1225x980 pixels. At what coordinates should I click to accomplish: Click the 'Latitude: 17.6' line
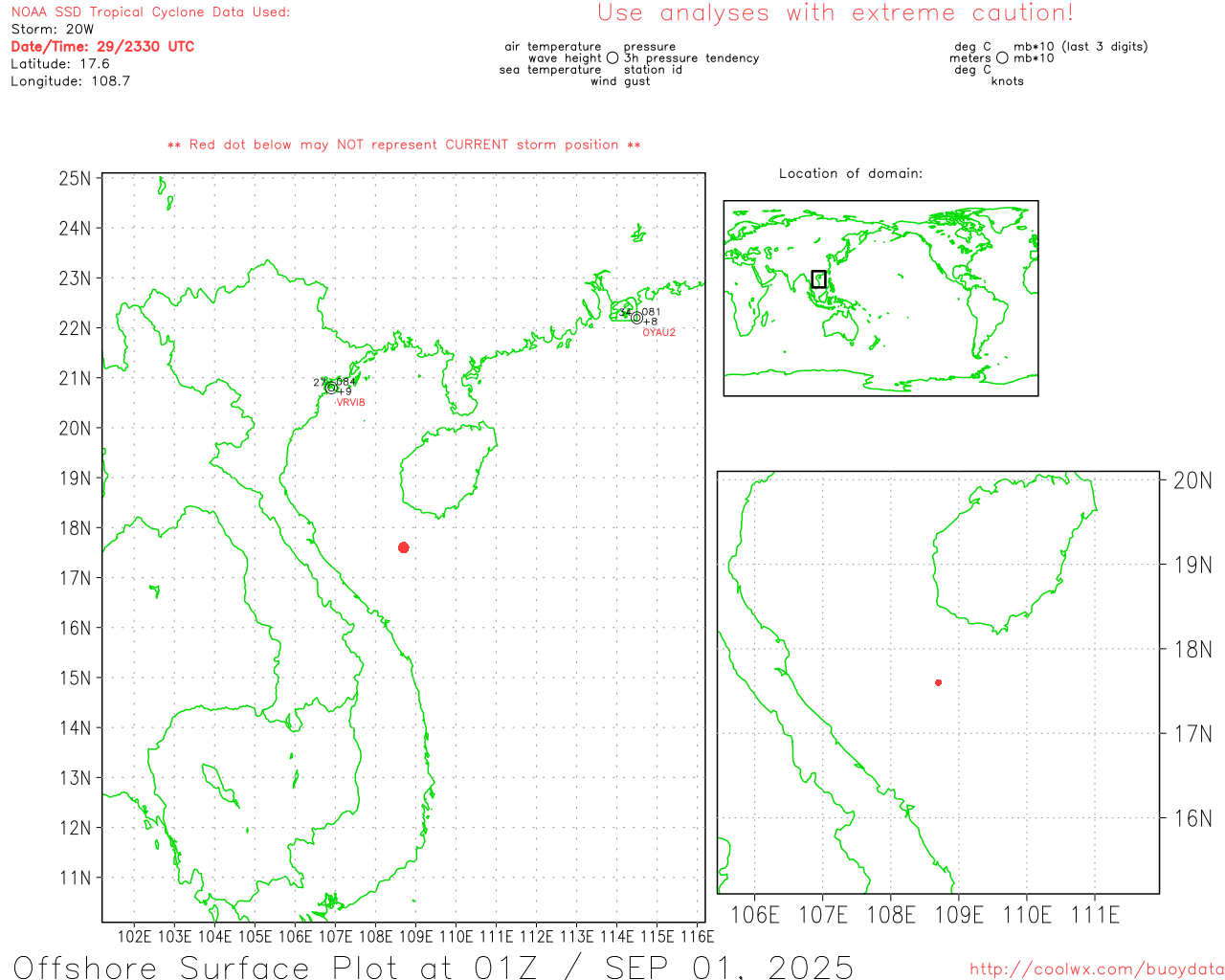click(60, 64)
